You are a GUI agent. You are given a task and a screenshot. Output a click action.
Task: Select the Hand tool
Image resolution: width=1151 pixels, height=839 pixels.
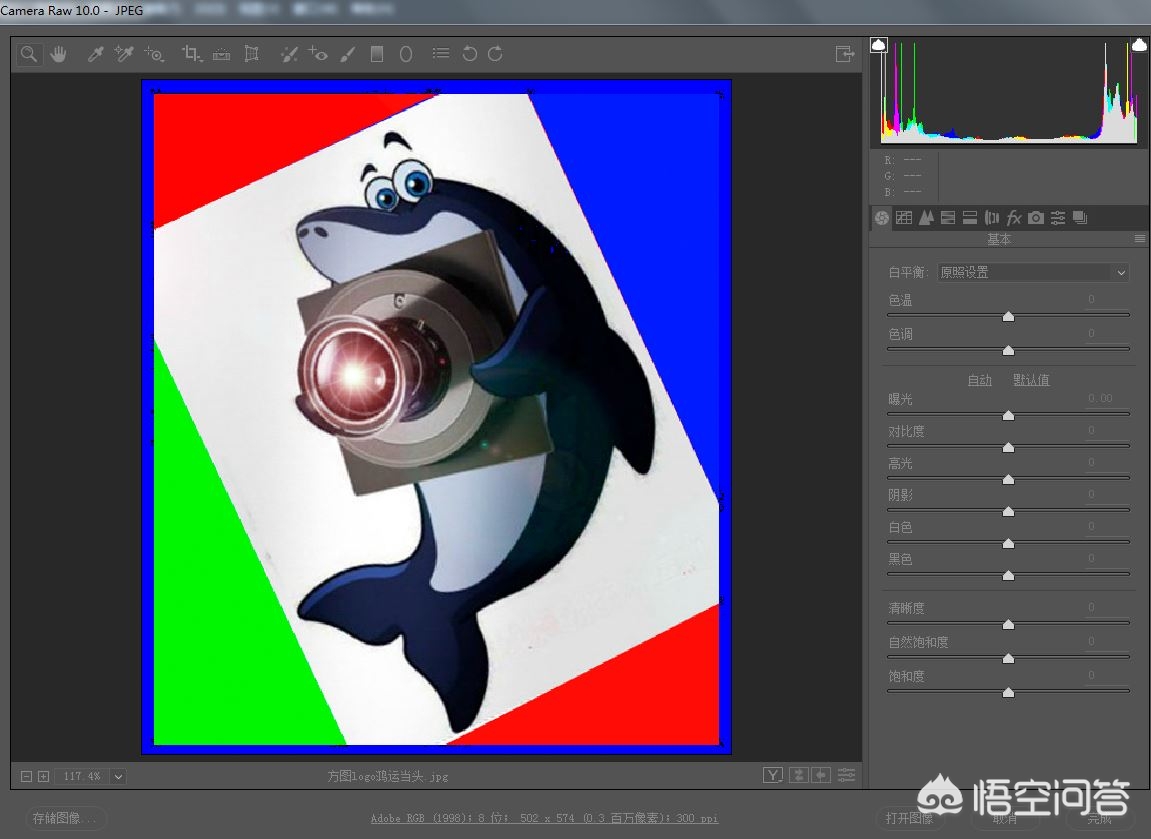(58, 54)
